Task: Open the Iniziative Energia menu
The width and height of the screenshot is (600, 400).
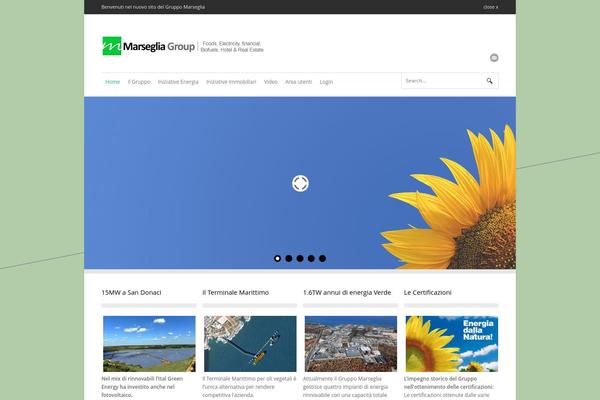Action: [x=178, y=82]
